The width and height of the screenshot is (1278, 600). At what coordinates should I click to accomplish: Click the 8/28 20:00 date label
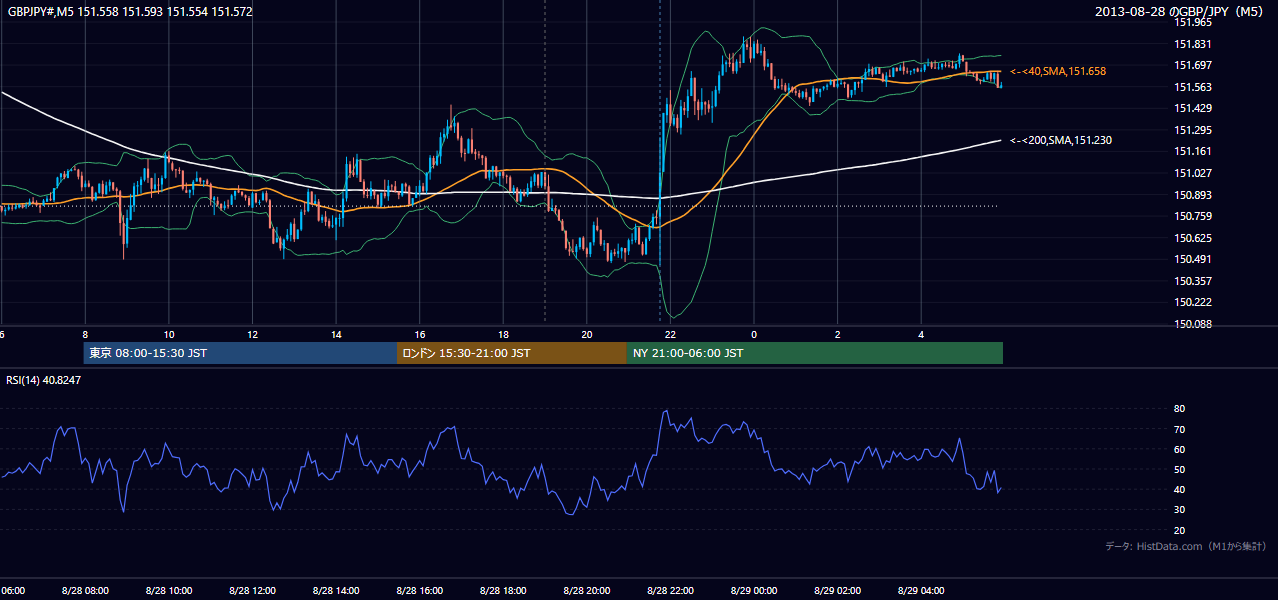(x=587, y=590)
